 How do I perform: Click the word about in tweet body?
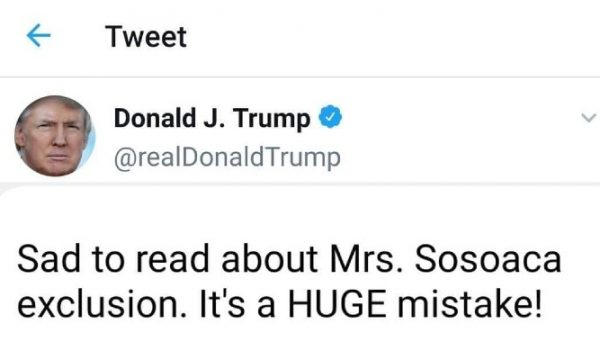tap(269, 259)
